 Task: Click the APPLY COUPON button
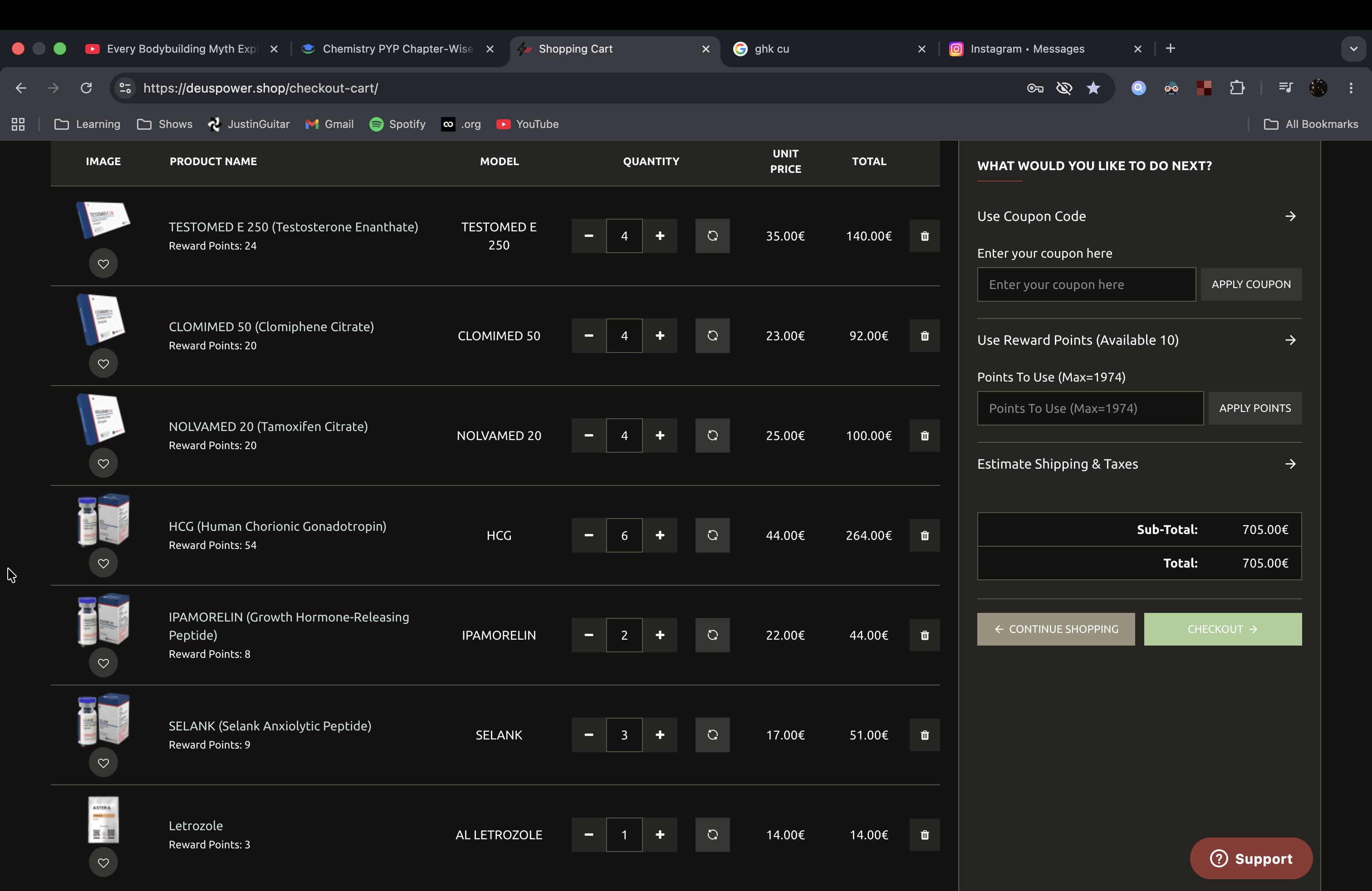pos(1251,284)
